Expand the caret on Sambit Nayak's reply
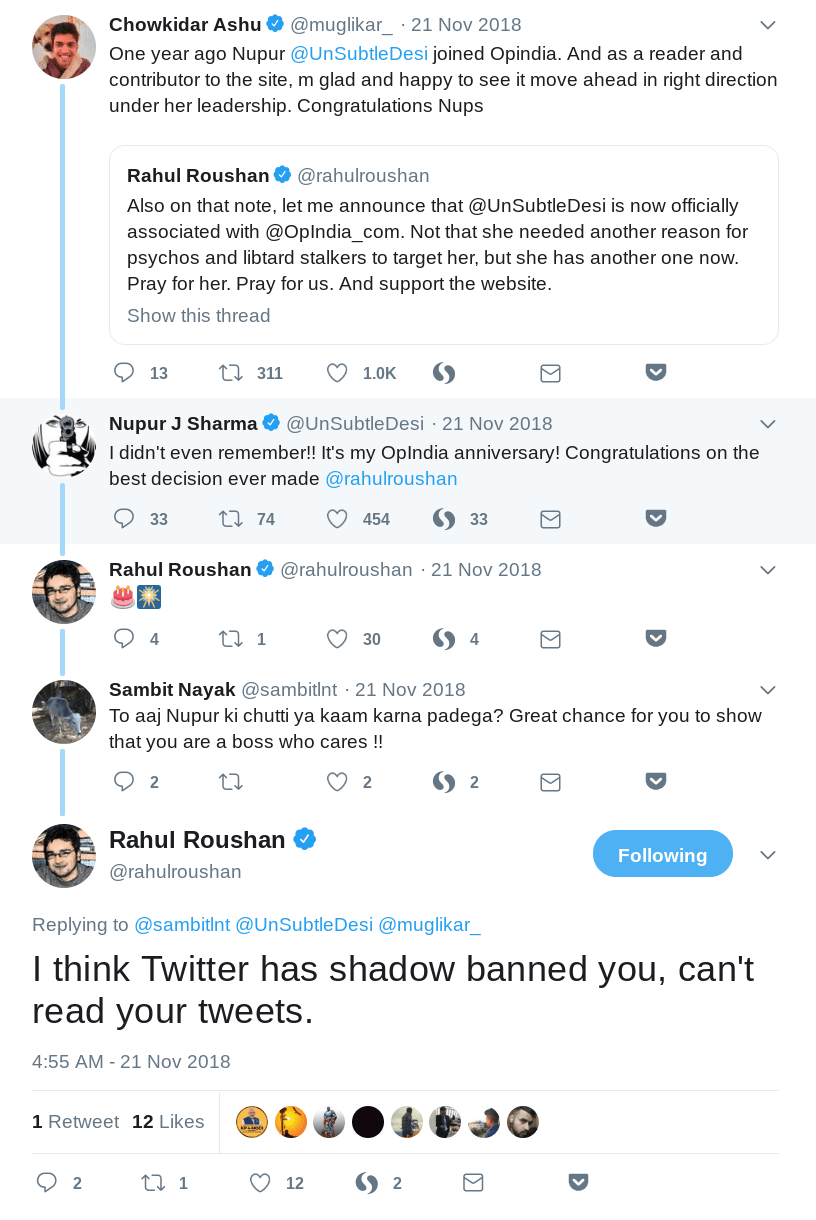This screenshot has height=1220, width=816. click(768, 689)
